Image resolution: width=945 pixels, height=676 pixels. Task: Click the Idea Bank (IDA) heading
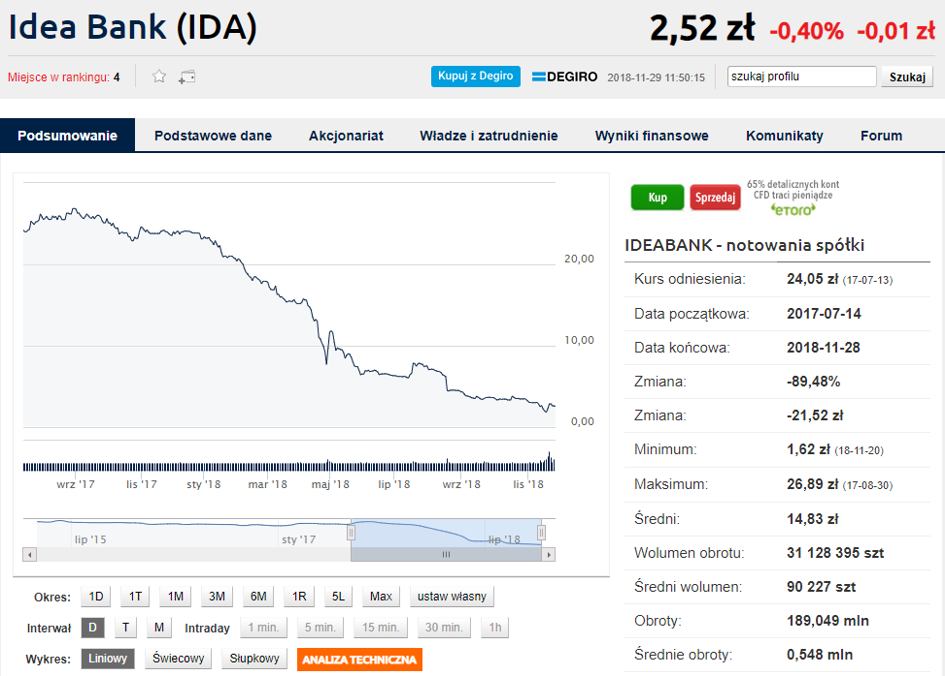133,27
